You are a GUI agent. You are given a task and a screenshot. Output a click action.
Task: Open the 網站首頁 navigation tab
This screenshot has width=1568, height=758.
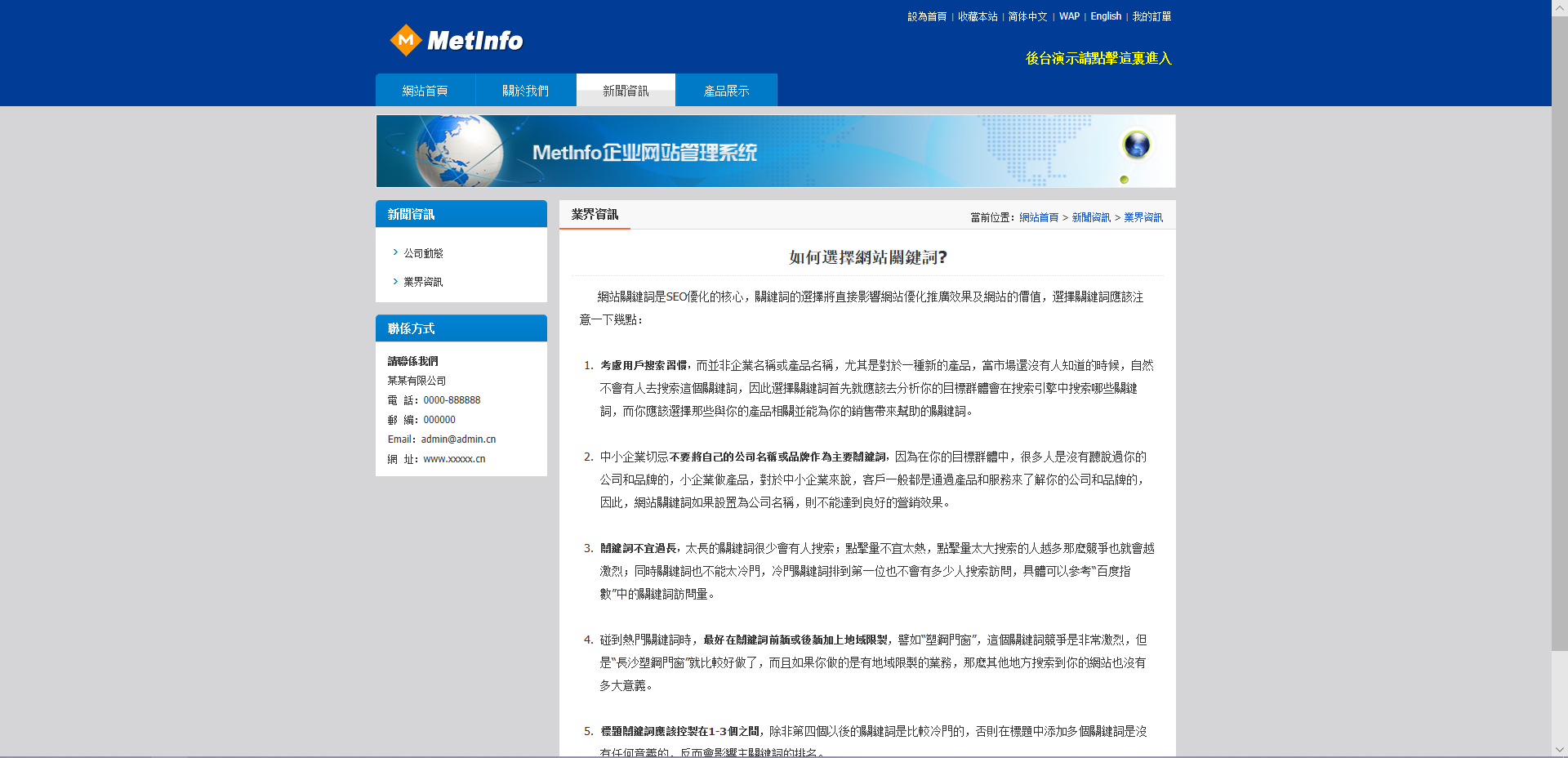coord(425,91)
